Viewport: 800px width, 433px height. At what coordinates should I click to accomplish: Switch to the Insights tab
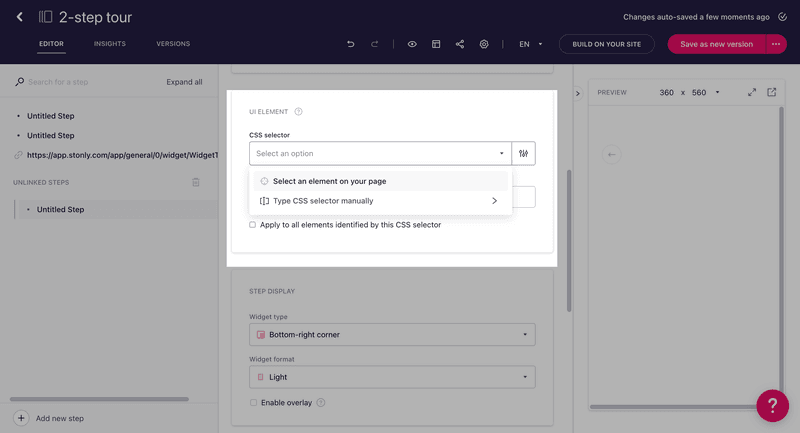point(110,44)
